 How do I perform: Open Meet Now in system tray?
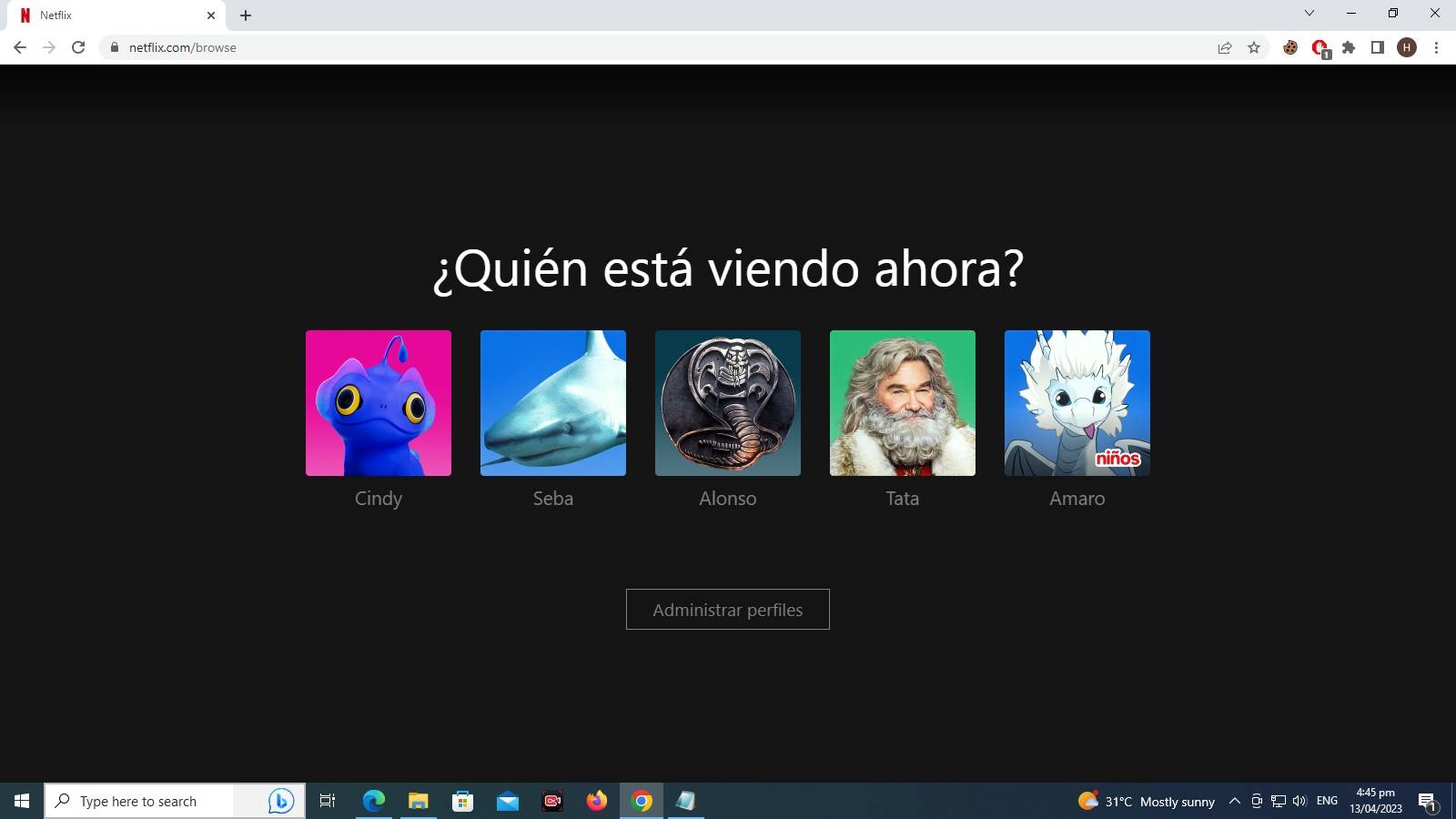click(1257, 801)
